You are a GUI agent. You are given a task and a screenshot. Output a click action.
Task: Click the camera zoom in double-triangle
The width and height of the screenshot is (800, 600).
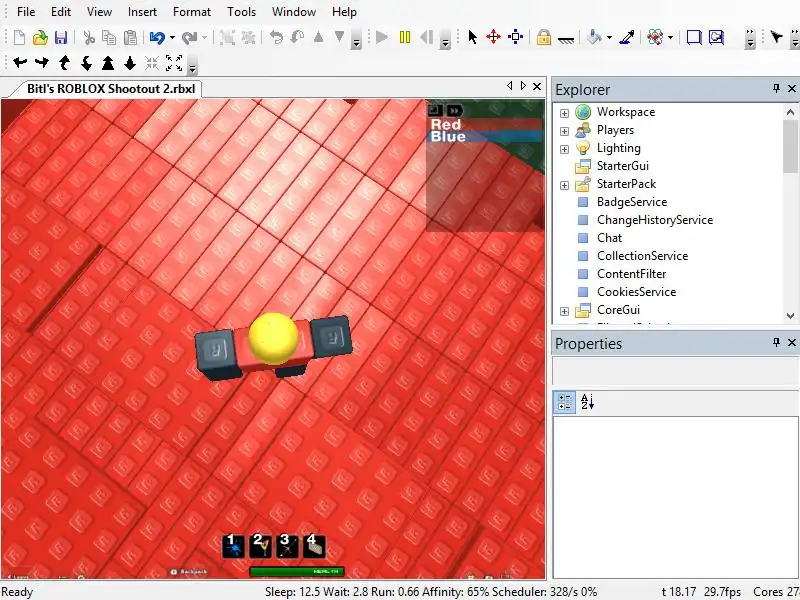(x=108, y=63)
